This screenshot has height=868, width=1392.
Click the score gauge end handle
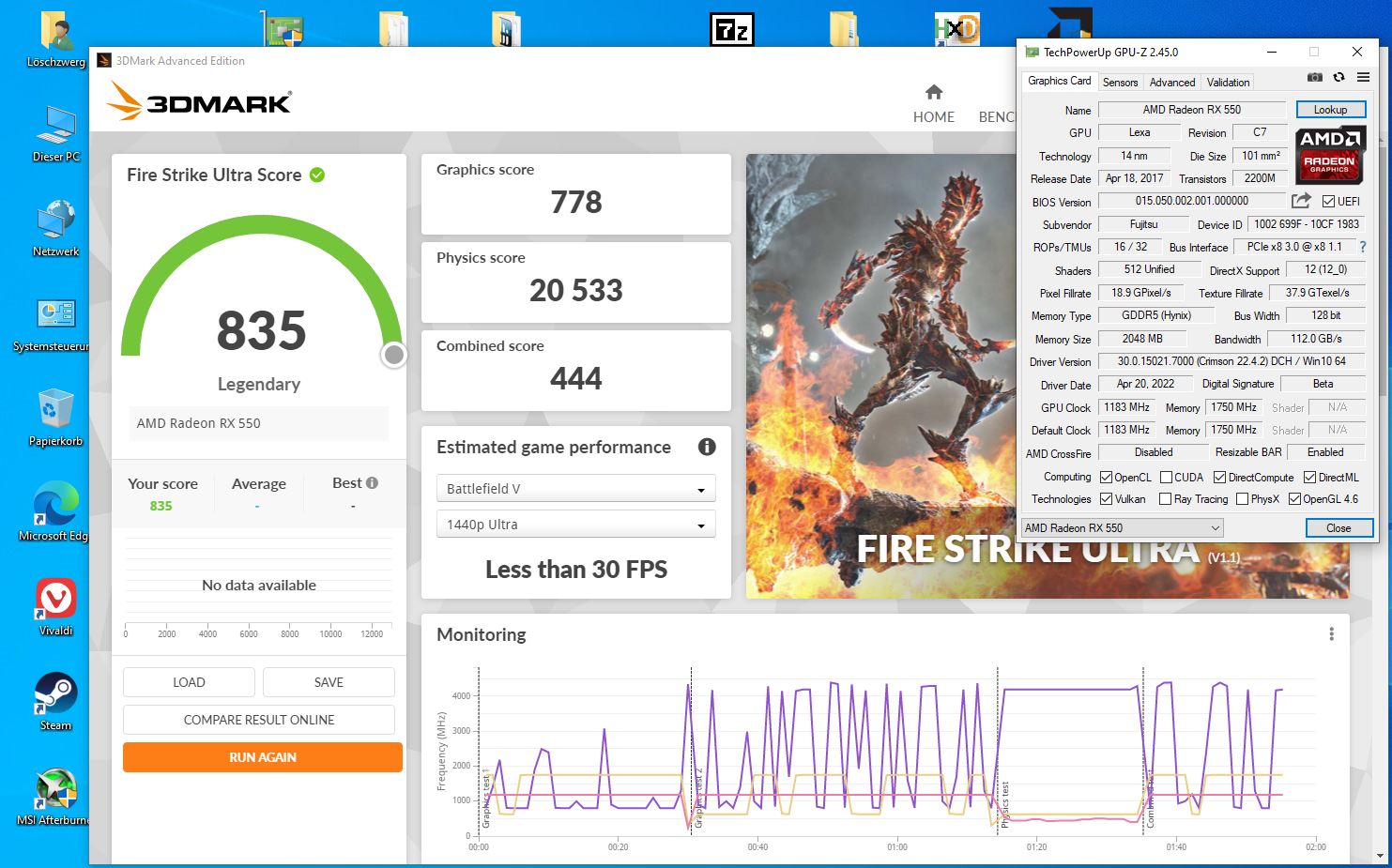[x=394, y=355]
